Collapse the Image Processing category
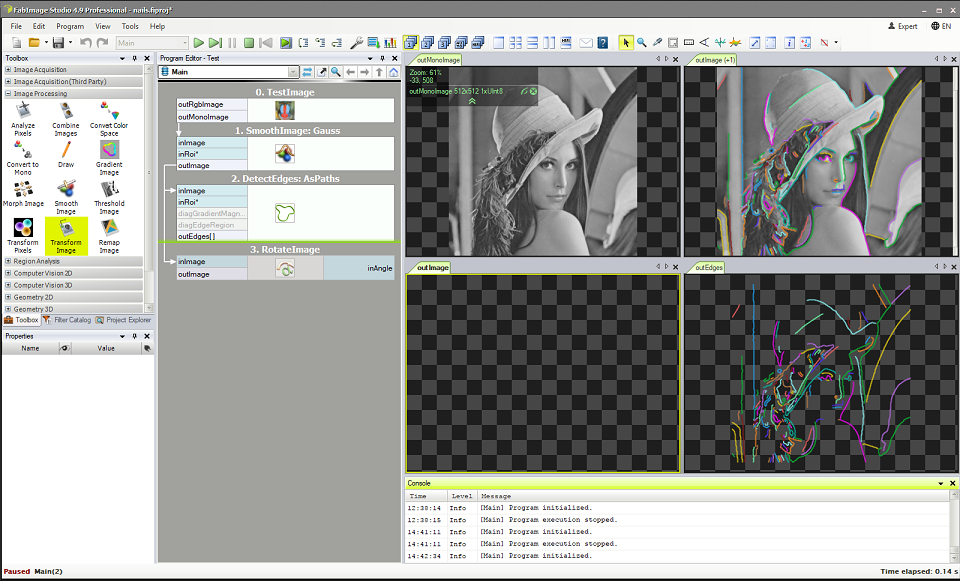Viewport: 960px width, 581px height. [x=8, y=94]
